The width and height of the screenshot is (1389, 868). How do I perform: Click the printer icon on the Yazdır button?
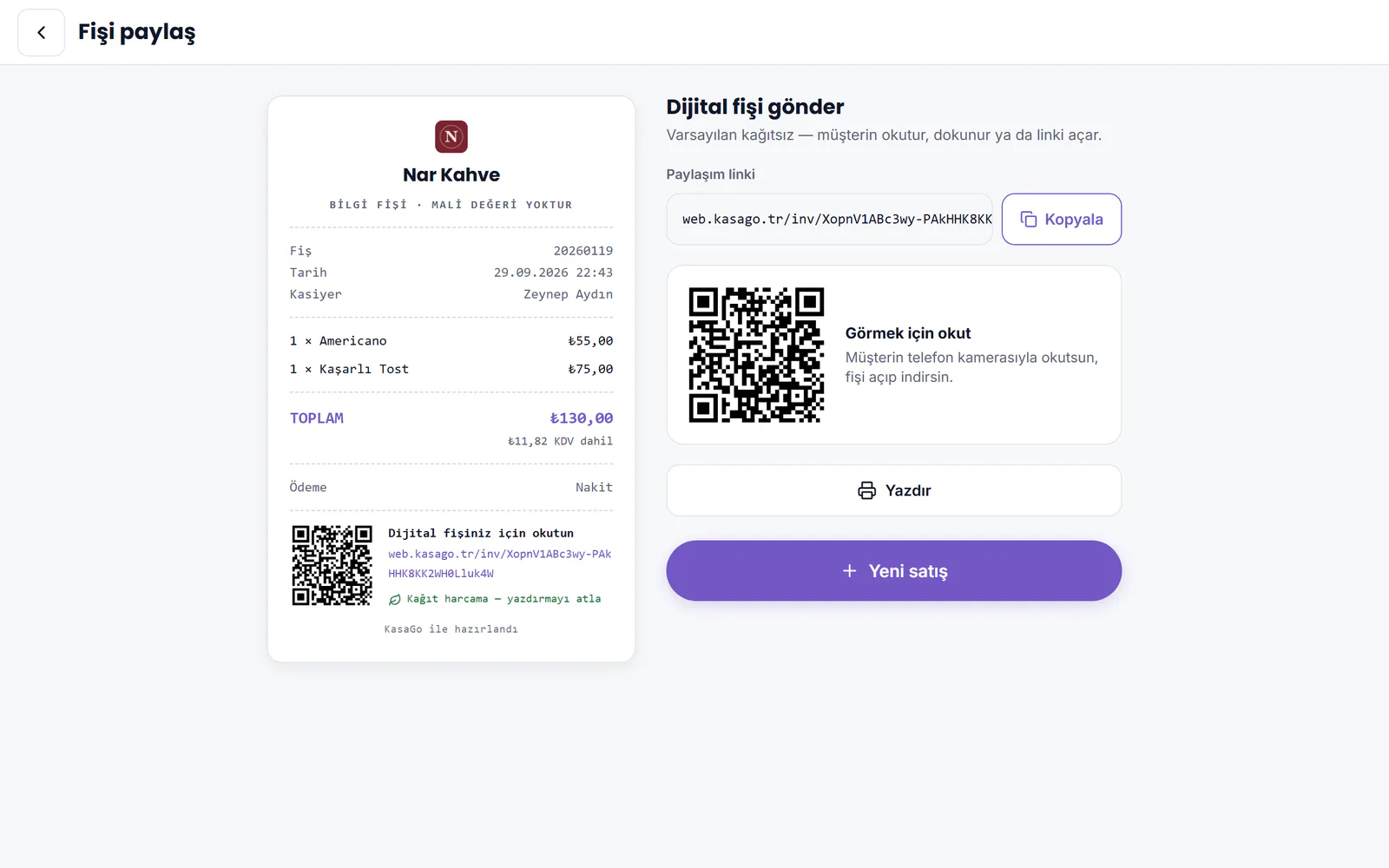866,490
